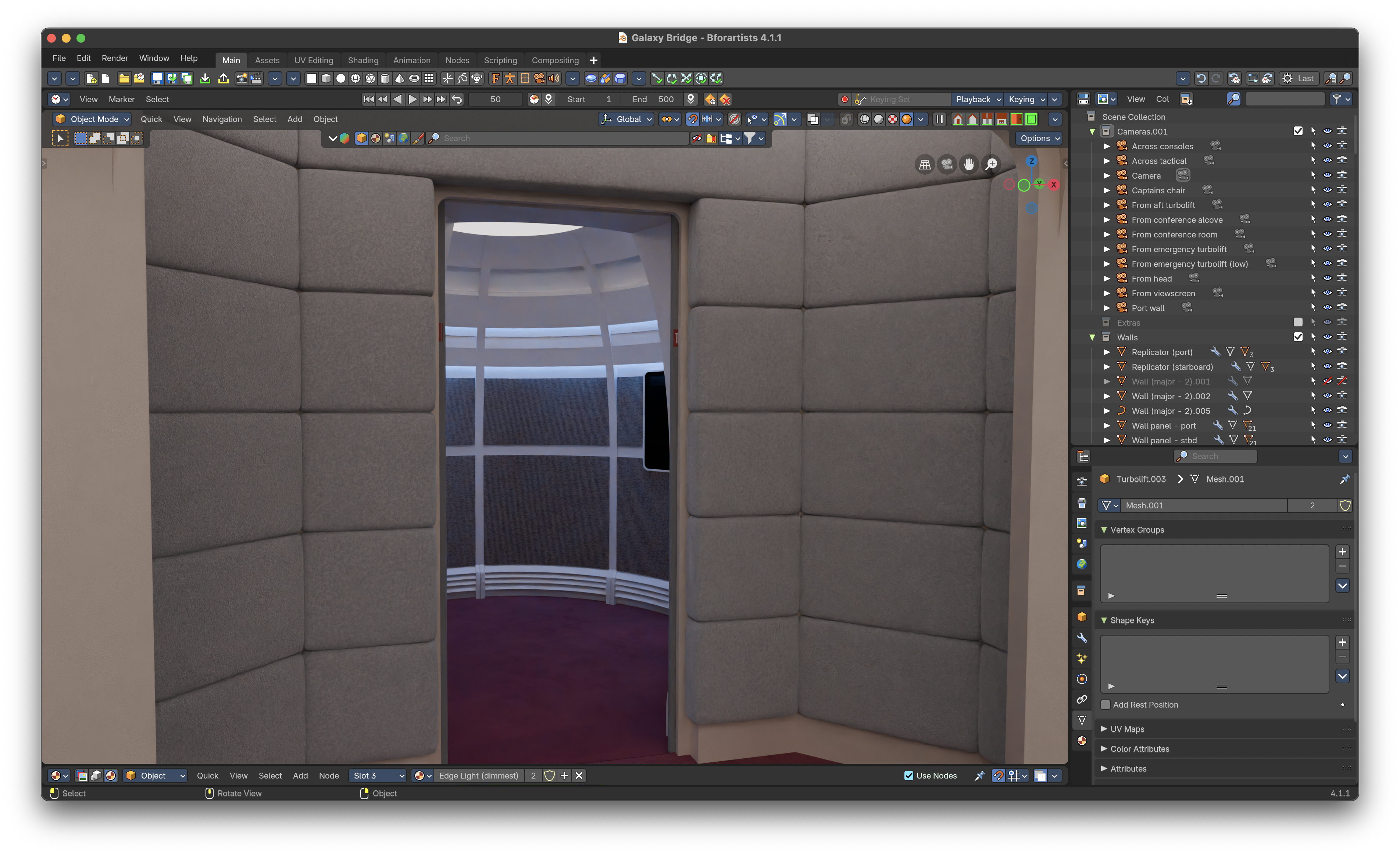This screenshot has height=855, width=1400.
Task: Add an armature object from toolbar
Action: [510, 78]
